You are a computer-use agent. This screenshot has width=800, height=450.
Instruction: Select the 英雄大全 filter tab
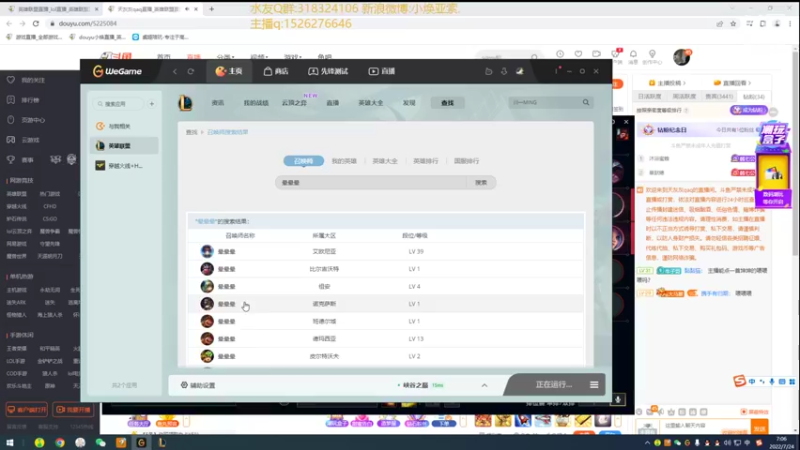click(385, 161)
